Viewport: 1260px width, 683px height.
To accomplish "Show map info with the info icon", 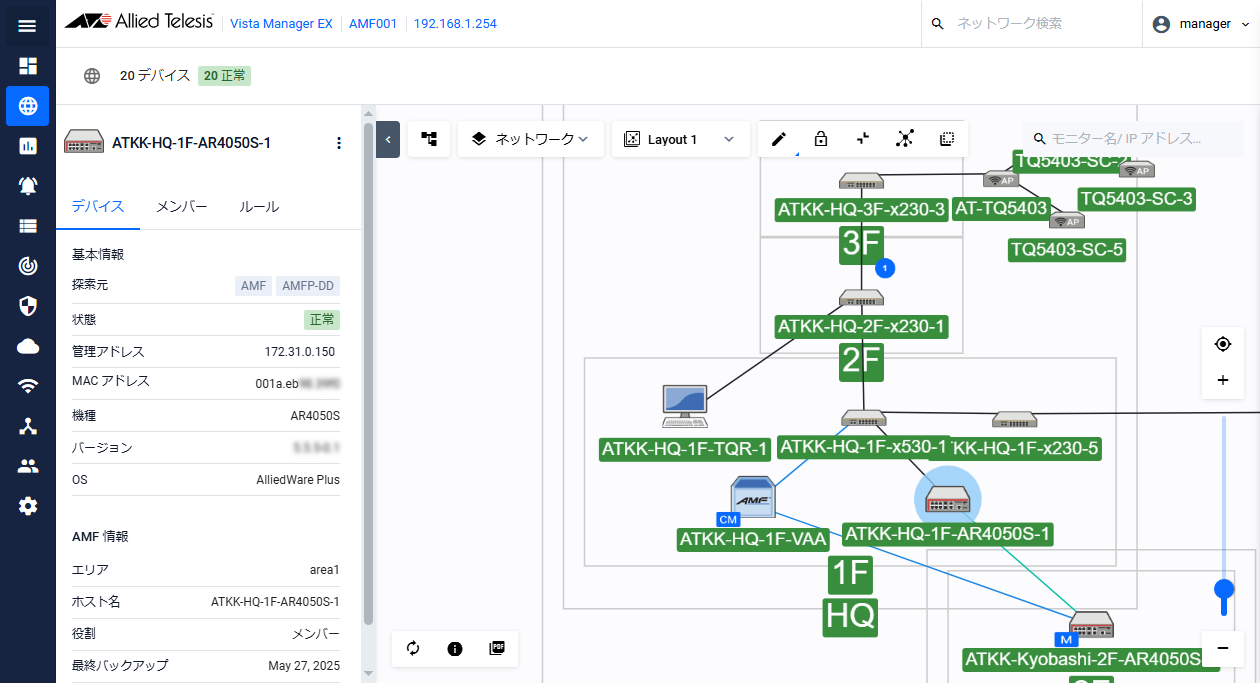I will [x=455, y=648].
